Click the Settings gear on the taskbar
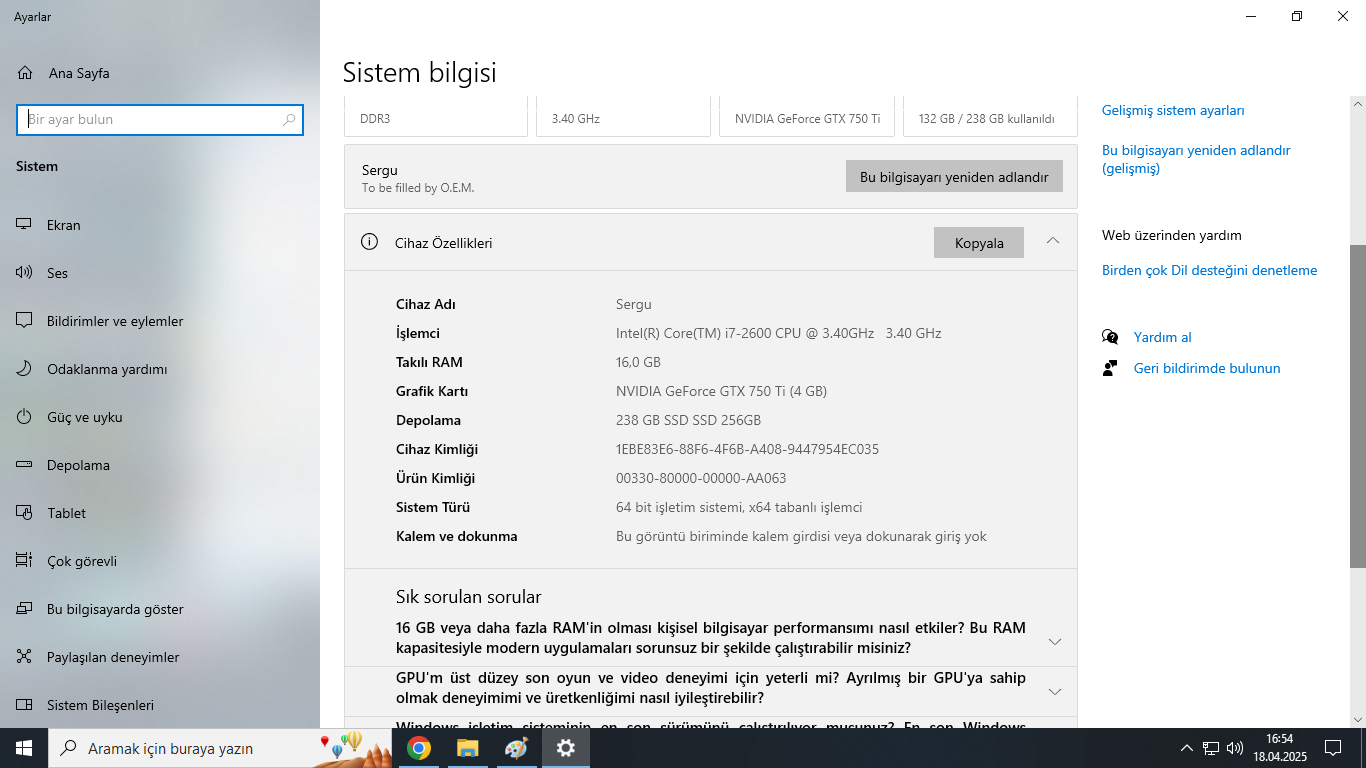Image resolution: width=1366 pixels, height=768 pixels. click(x=566, y=748)
